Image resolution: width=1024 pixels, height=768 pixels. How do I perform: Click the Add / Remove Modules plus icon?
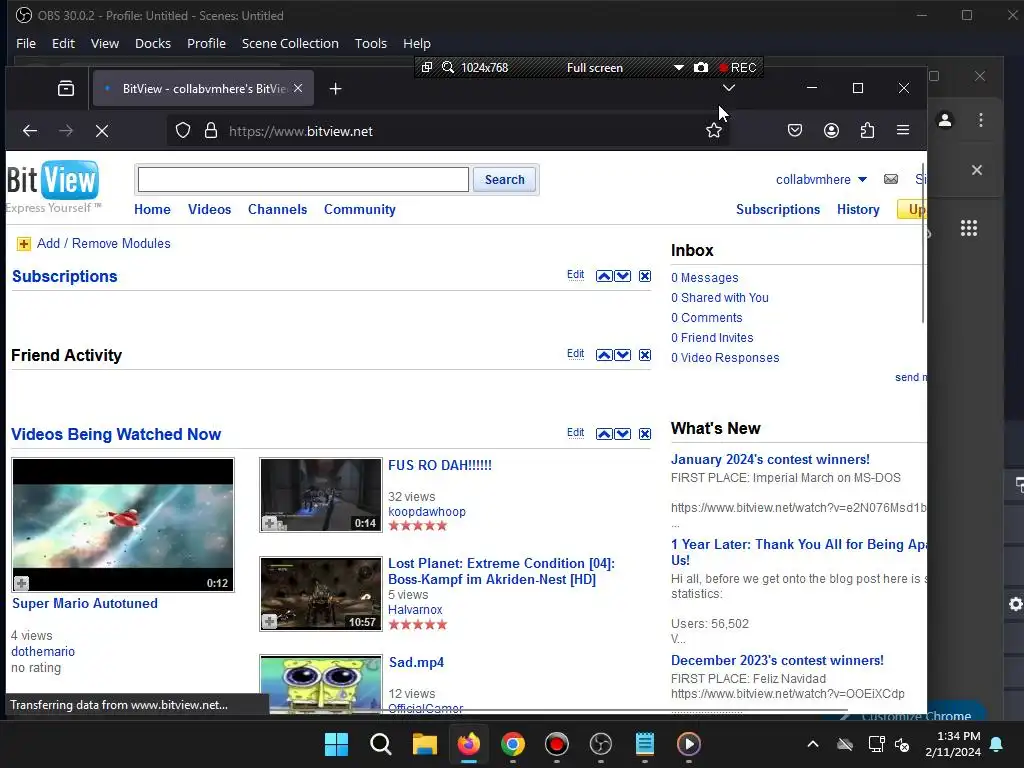pos(24,244)
